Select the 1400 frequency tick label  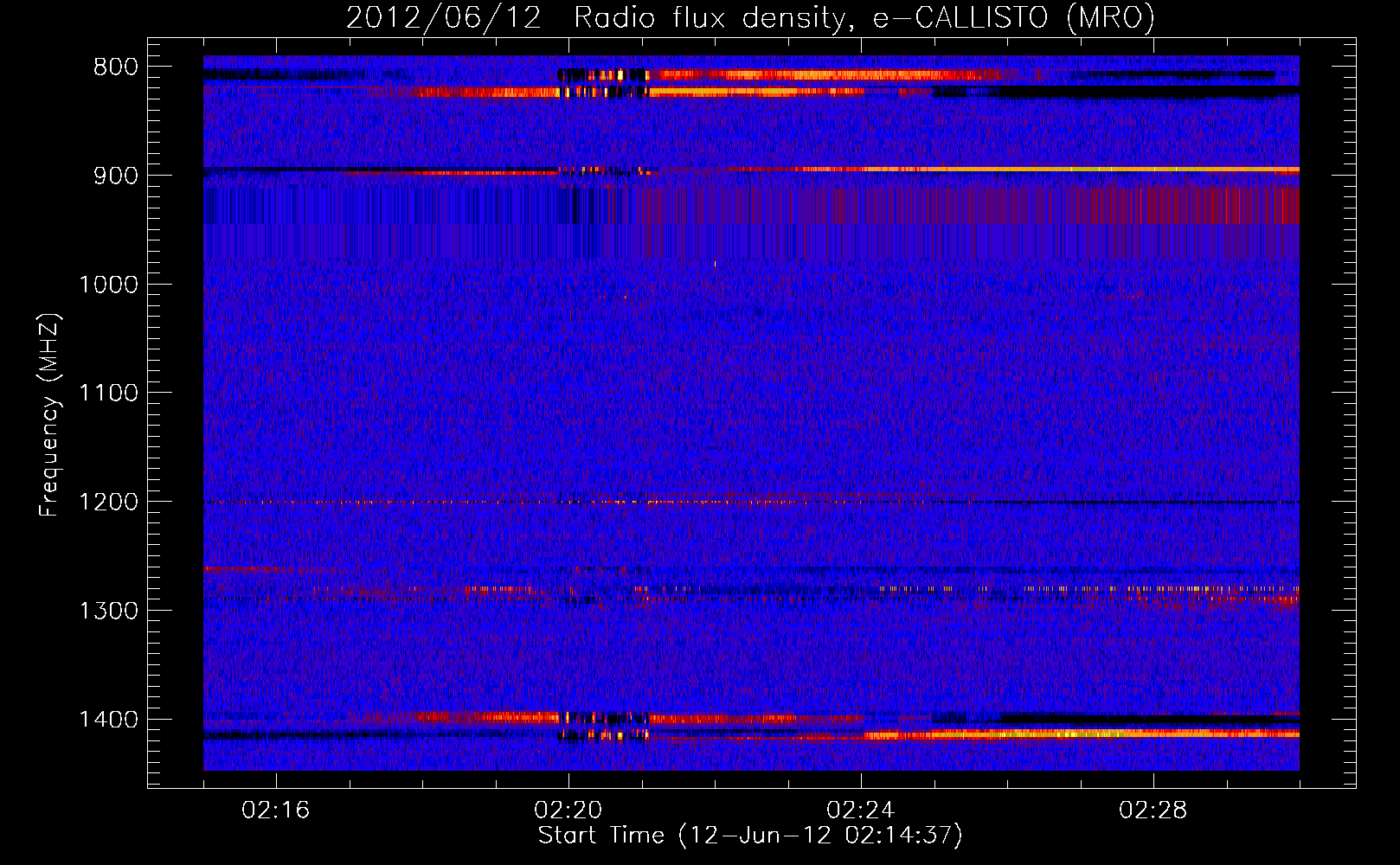coord(108,720)
